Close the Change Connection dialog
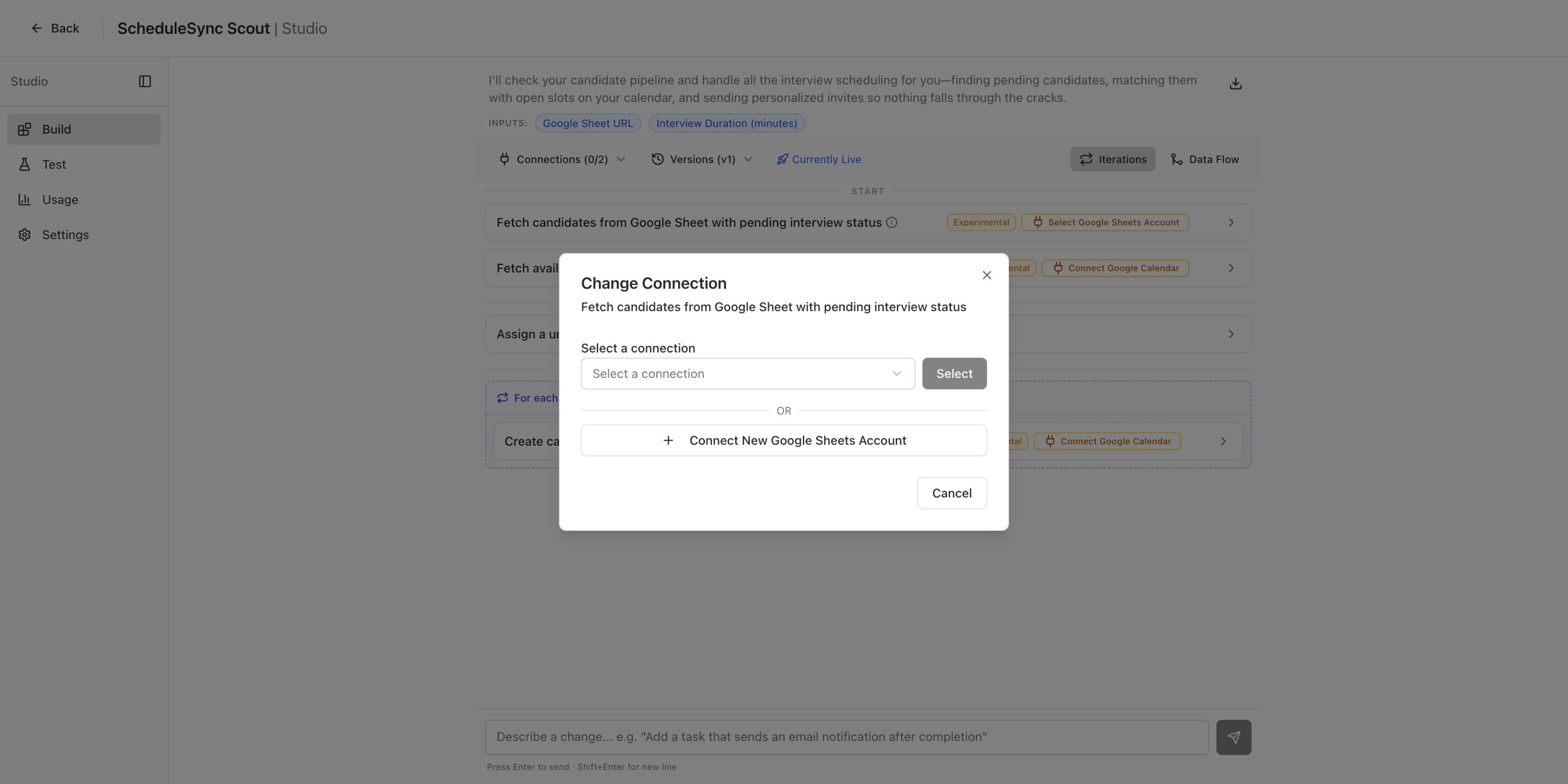This screenshot has height=784, width=1568. [987, 274]
